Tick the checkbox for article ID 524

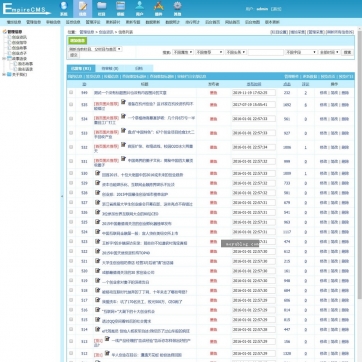coord(71,232)
